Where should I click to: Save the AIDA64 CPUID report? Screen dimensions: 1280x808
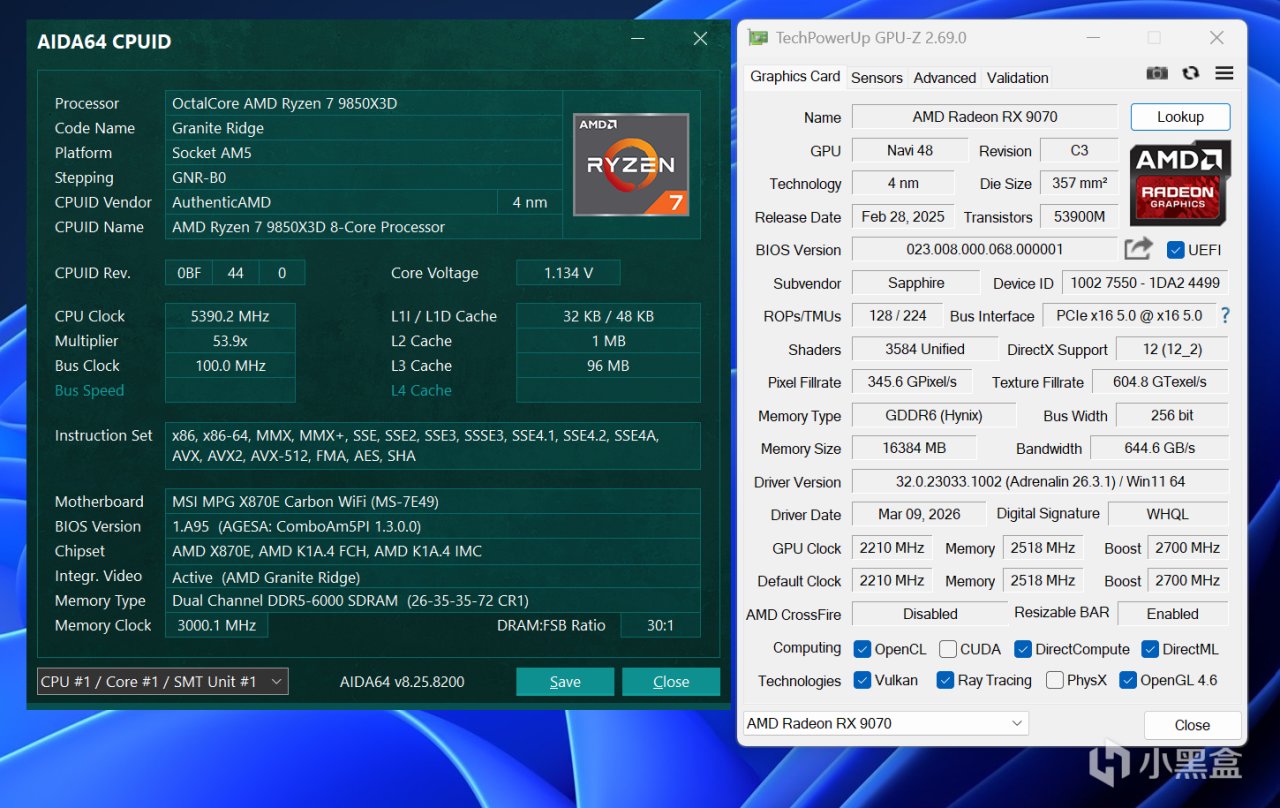point(565,681)
